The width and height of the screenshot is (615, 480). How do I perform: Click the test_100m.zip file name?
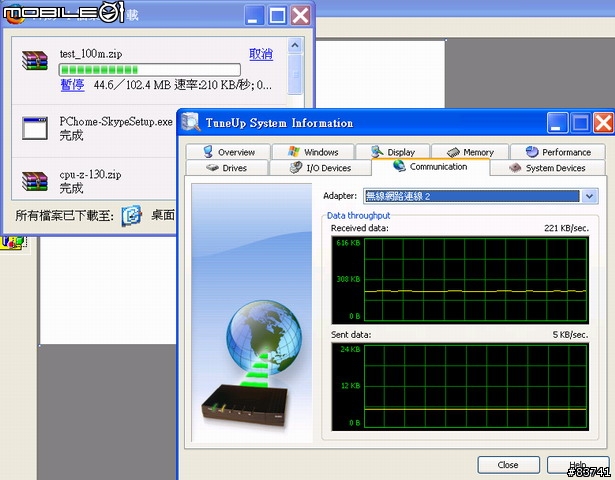point(91,54)
